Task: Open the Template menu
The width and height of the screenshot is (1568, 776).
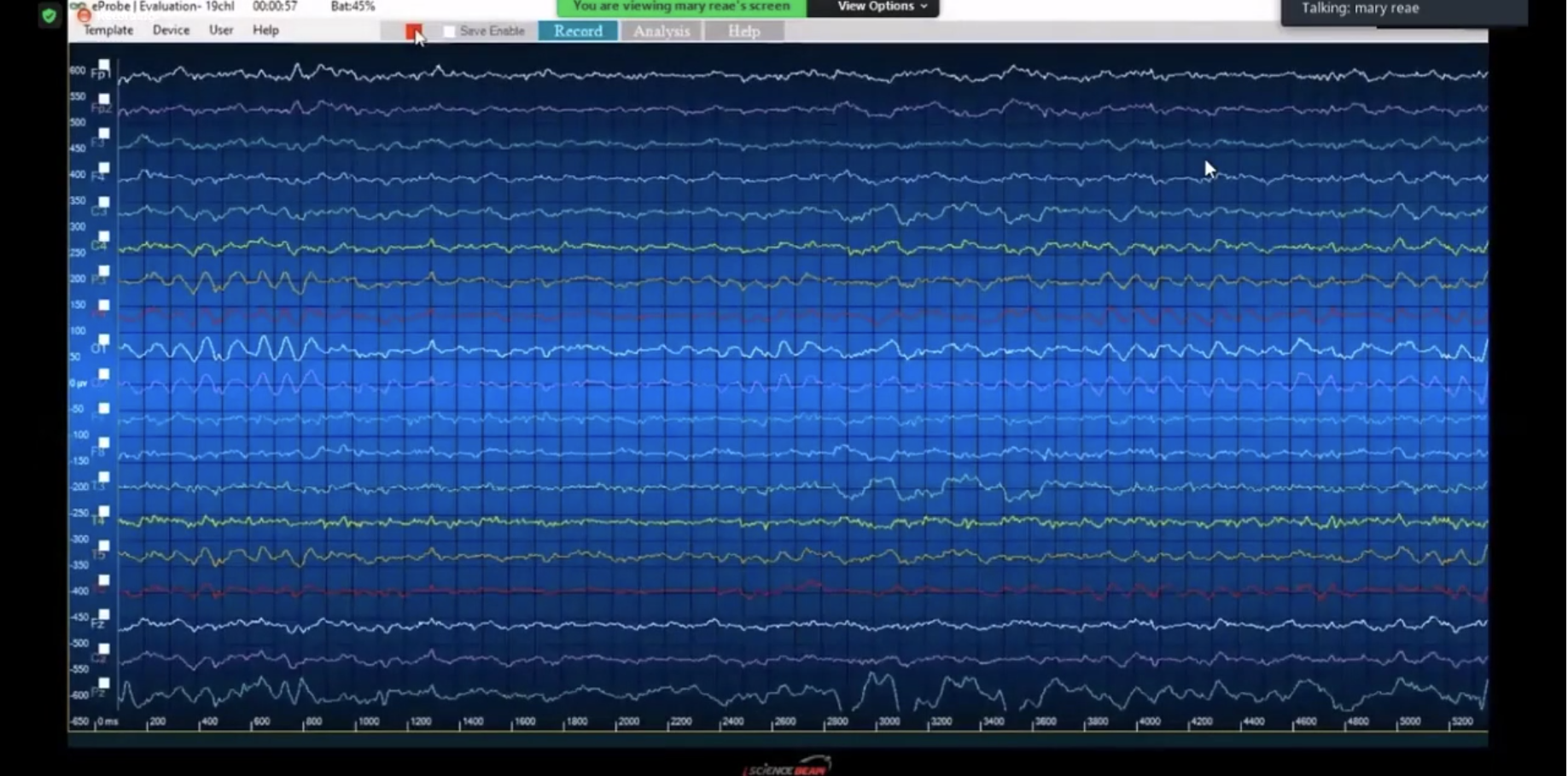Action: [x=108, y=30]
